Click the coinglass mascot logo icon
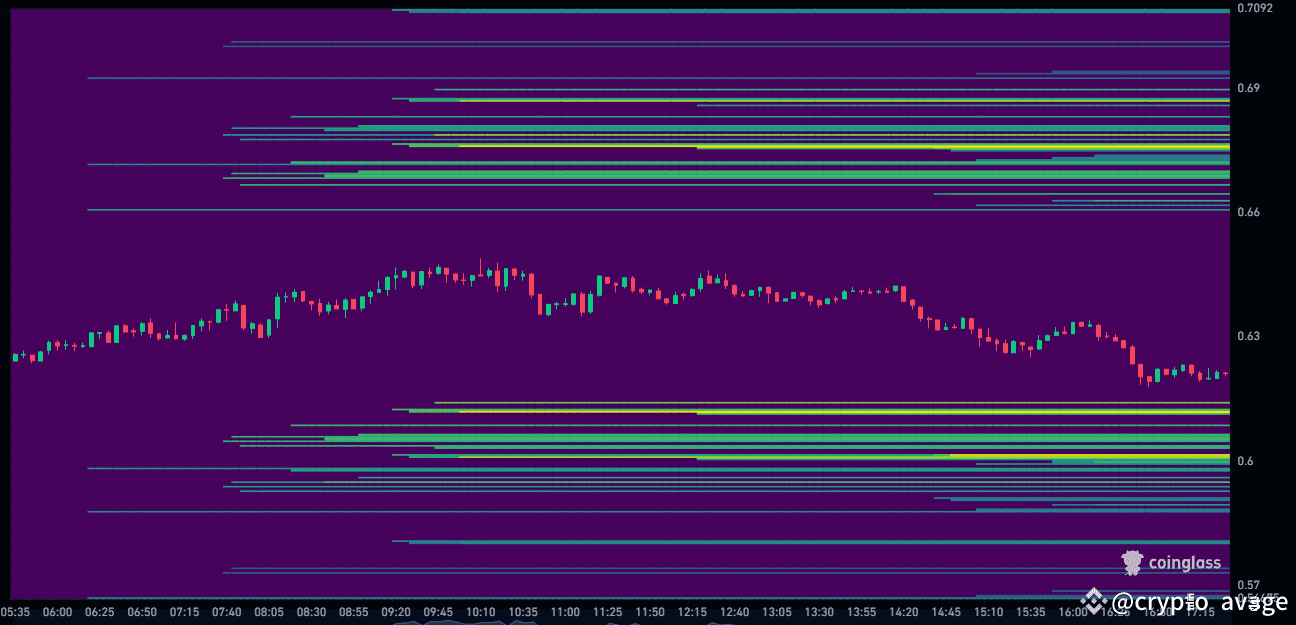This screenshot has height=625, width=1296. (1131, 563)
